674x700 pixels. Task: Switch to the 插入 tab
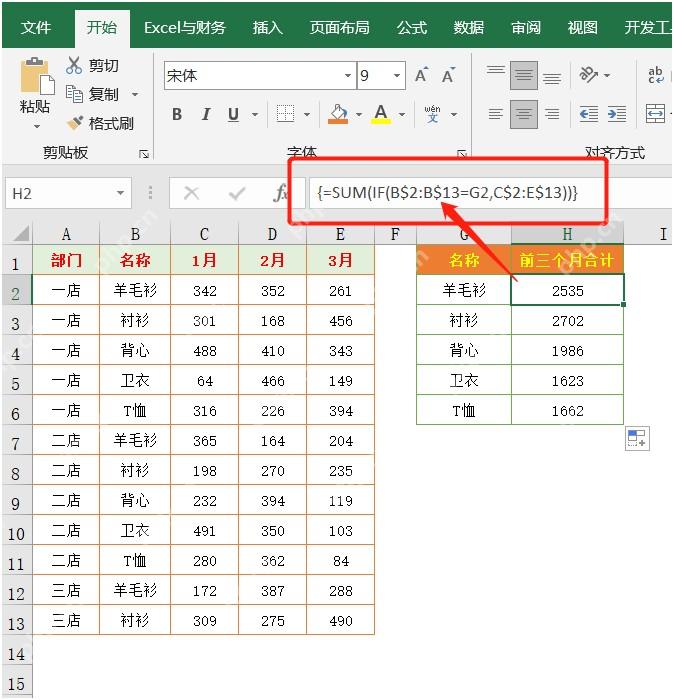tap(267, 28)
